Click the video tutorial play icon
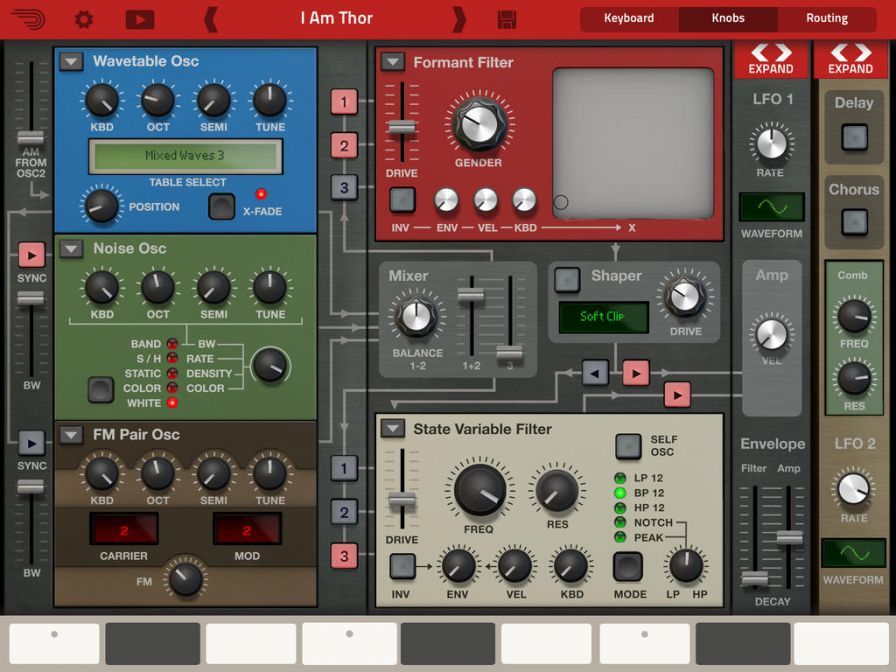Screen dimensions: 896x672 click(x=140, y=19)
